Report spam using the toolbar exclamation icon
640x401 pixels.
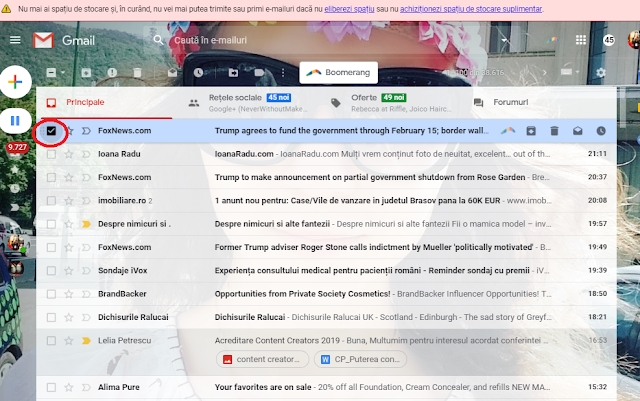point(112,73)
